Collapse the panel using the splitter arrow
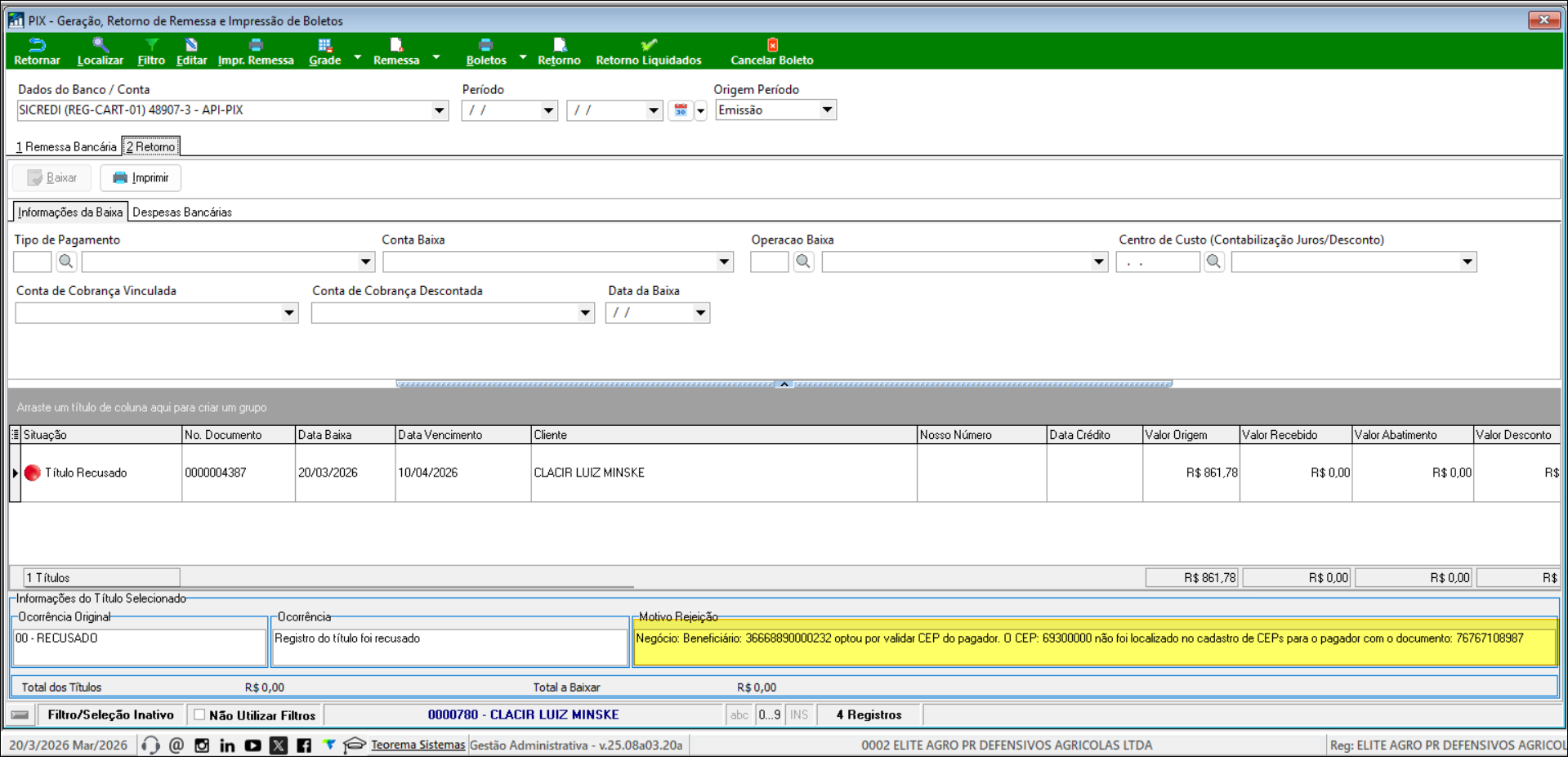The height and width of the screenshot is (757, 1568). click(784, 383)
